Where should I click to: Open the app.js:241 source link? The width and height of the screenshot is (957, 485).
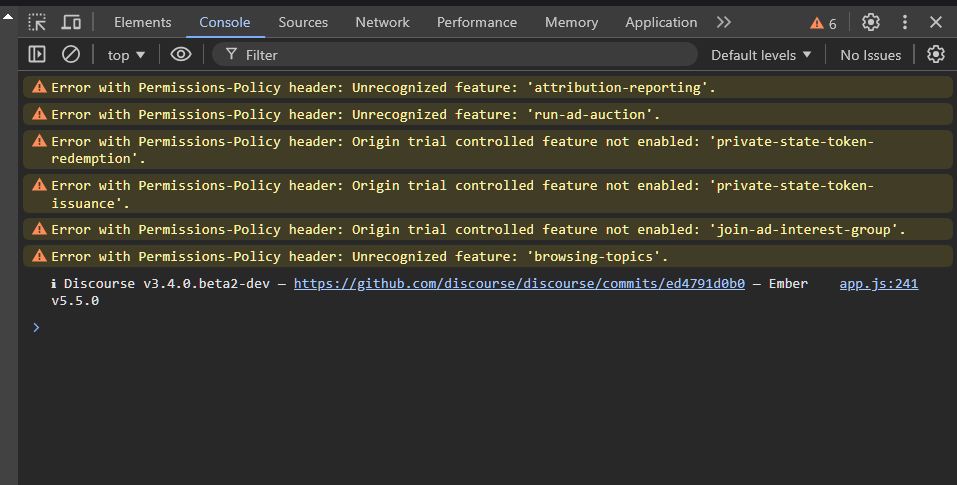(879, 284)
